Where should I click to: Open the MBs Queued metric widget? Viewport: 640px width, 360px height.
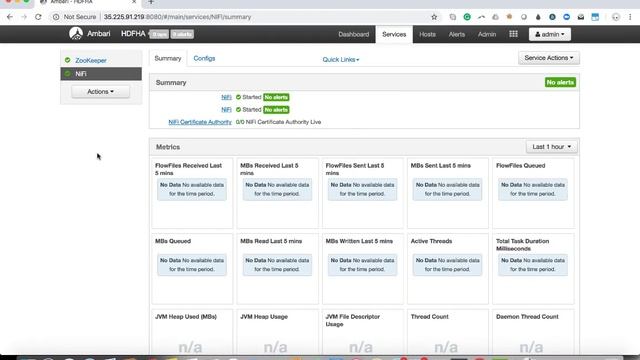tap(192, 269)
